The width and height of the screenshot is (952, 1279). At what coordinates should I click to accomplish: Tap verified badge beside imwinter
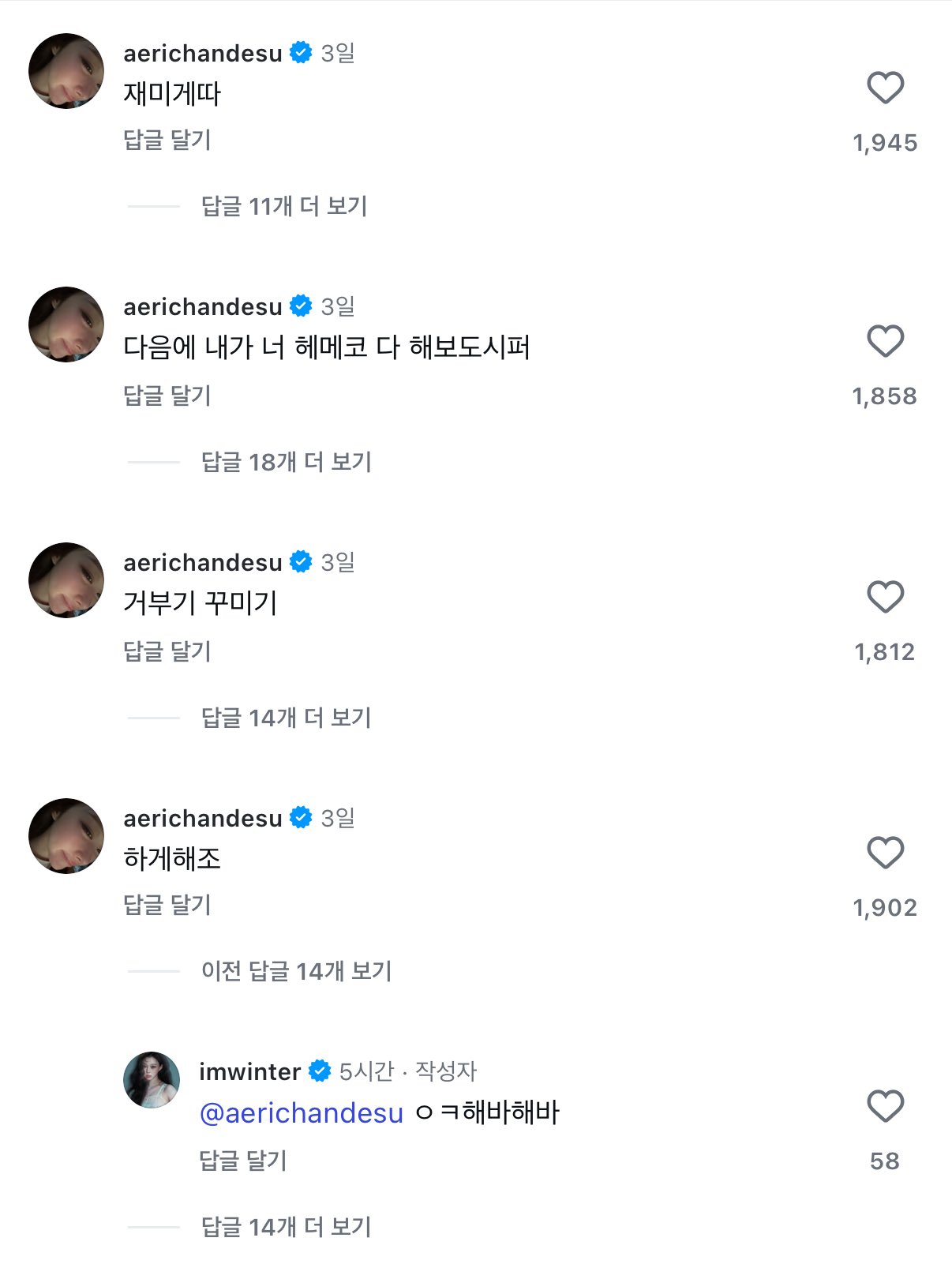pyautogui.click(x=320, y=1071)
